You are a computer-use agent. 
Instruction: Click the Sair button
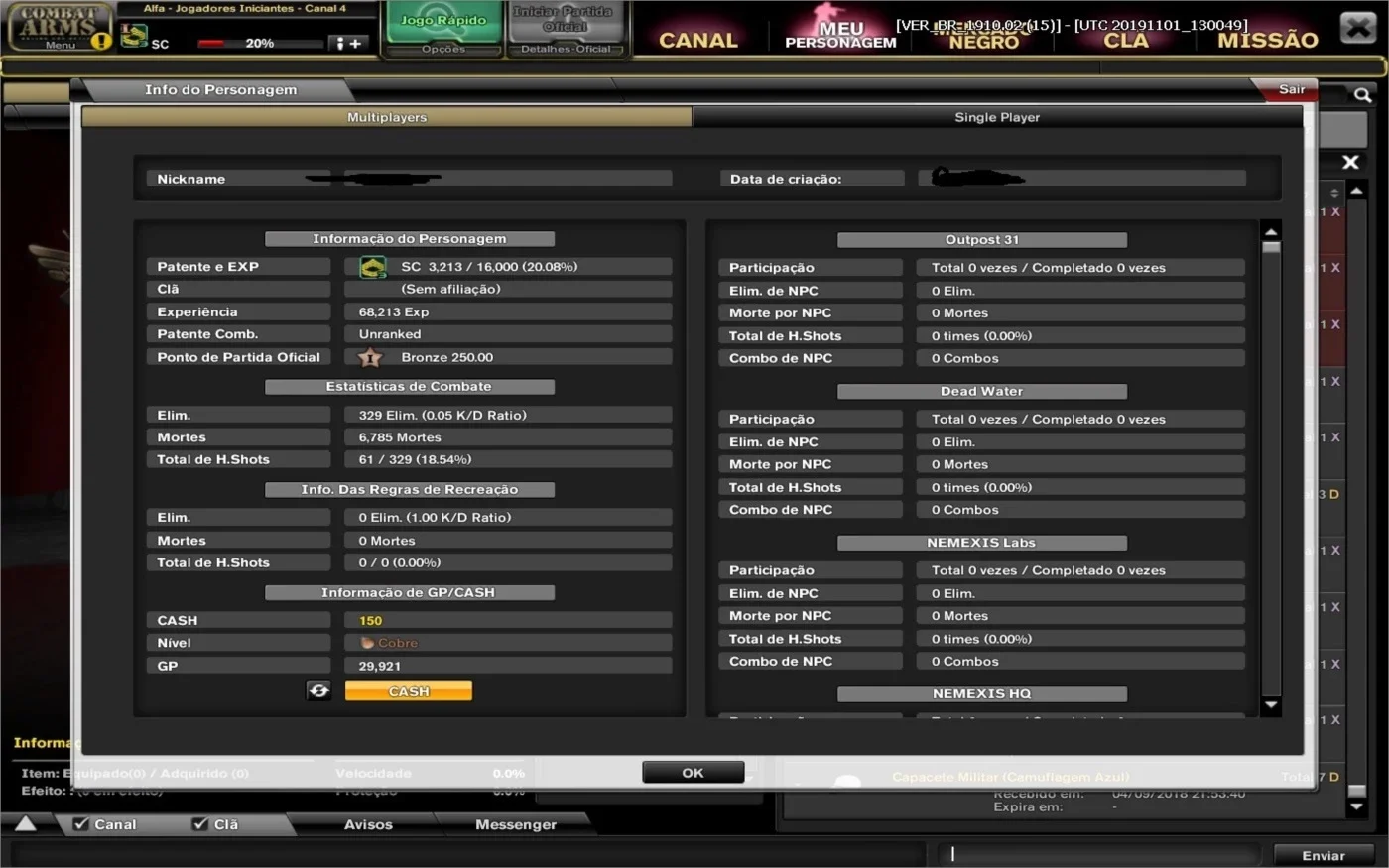coord(1291,89)
